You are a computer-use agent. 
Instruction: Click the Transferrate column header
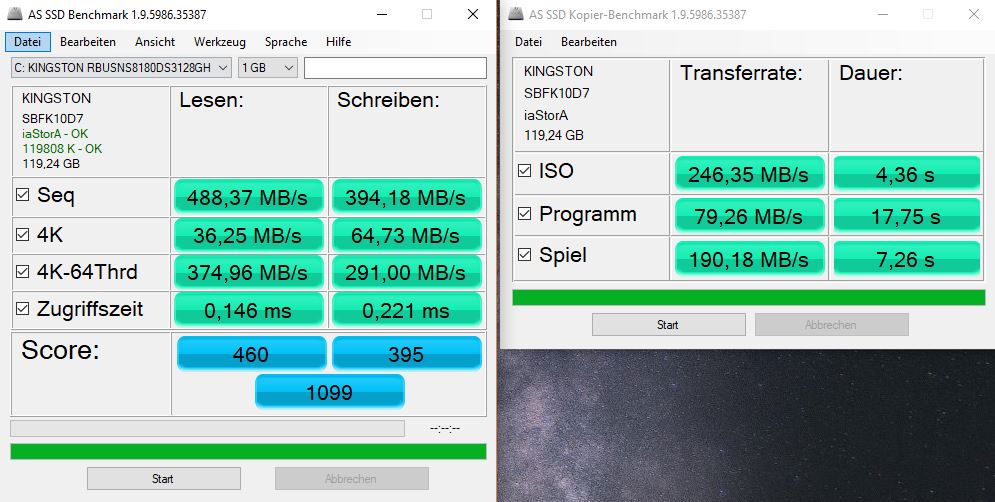click(741, 73)
